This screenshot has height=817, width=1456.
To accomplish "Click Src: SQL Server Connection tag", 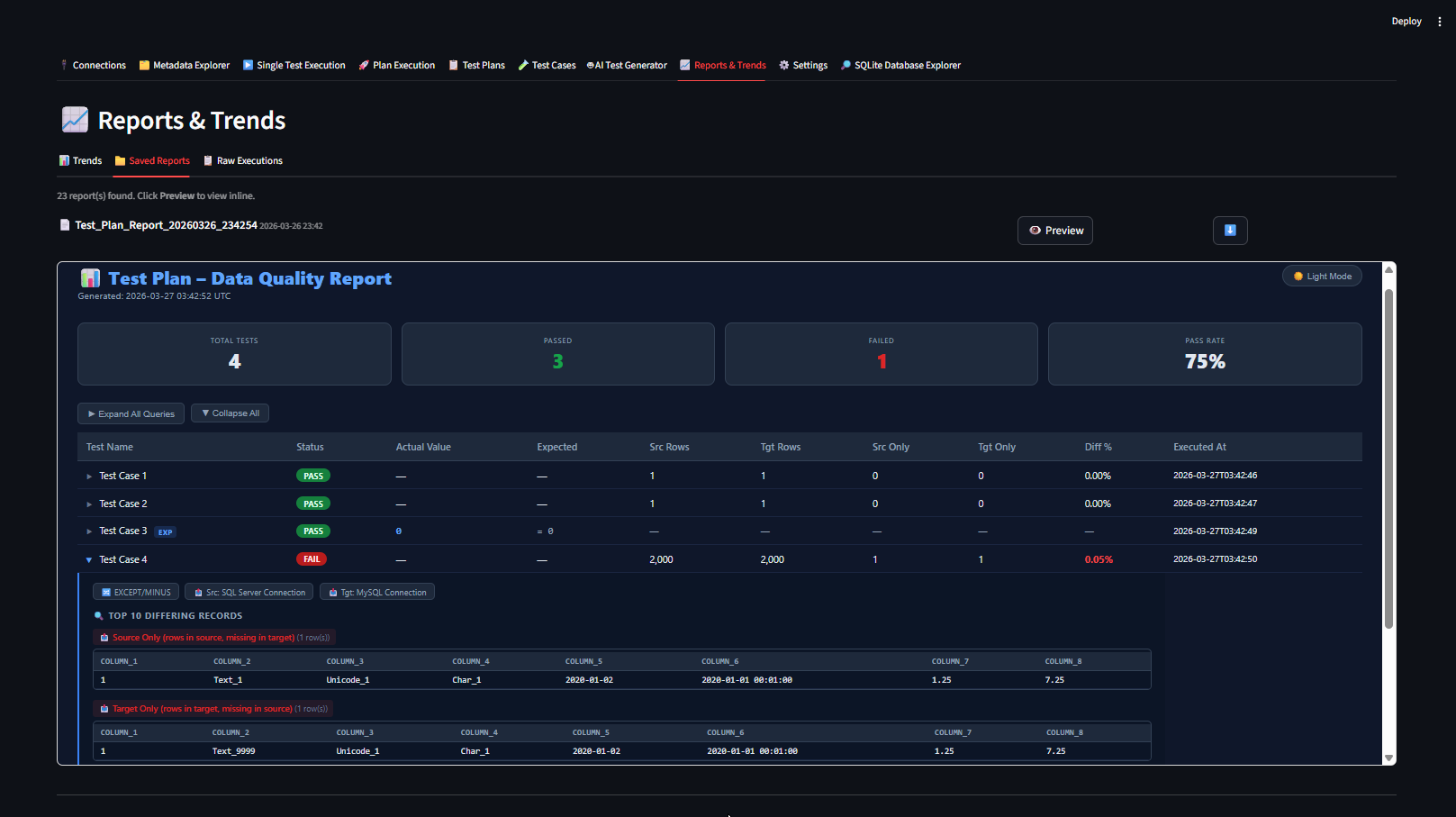I will pos(249,592).
